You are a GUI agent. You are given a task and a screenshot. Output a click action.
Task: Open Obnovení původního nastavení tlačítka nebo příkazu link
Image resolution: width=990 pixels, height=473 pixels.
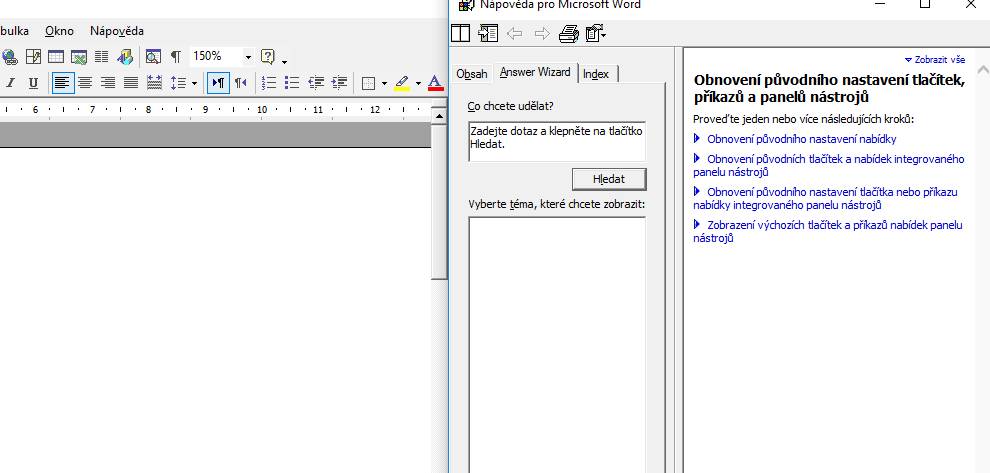click(825, 198)
